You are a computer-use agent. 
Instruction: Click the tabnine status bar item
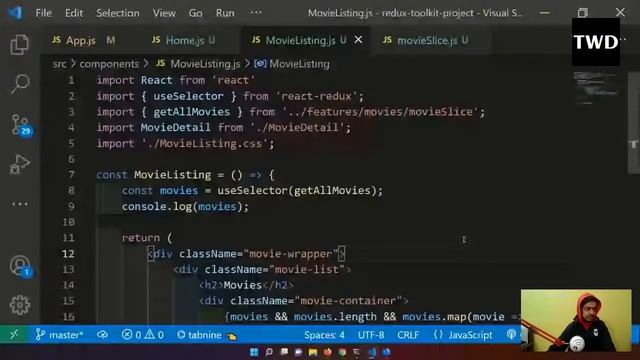coord(207,335)
